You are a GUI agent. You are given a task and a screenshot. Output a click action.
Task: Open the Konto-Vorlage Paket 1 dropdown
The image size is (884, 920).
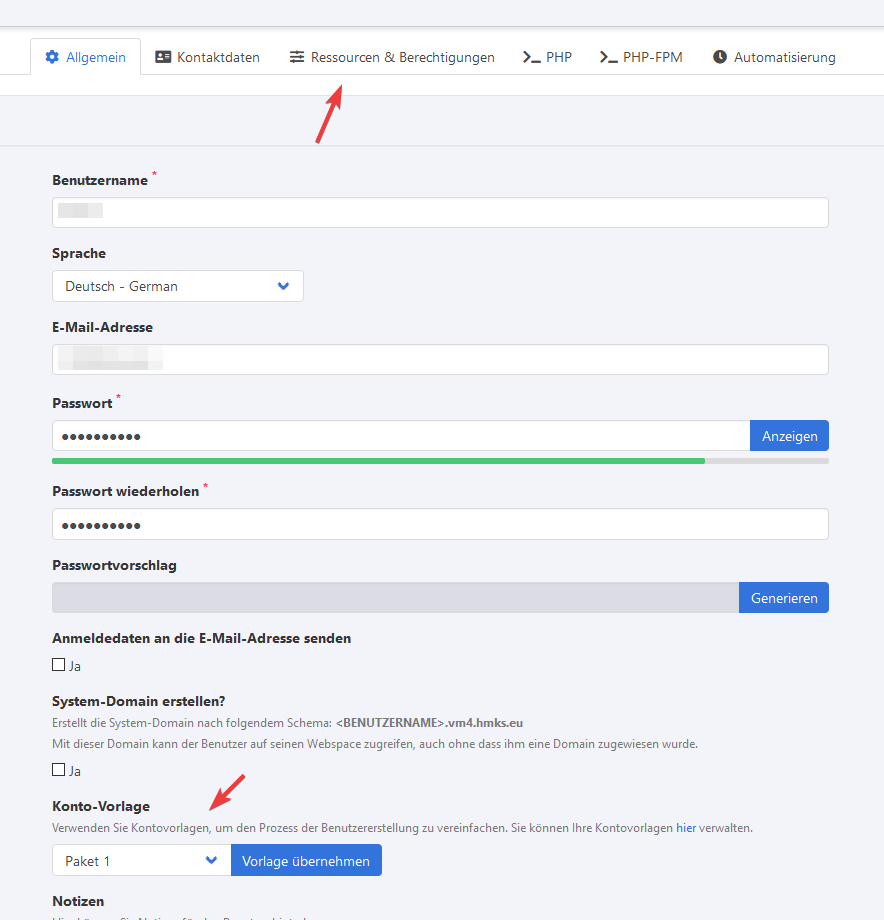tap(141, 860)
